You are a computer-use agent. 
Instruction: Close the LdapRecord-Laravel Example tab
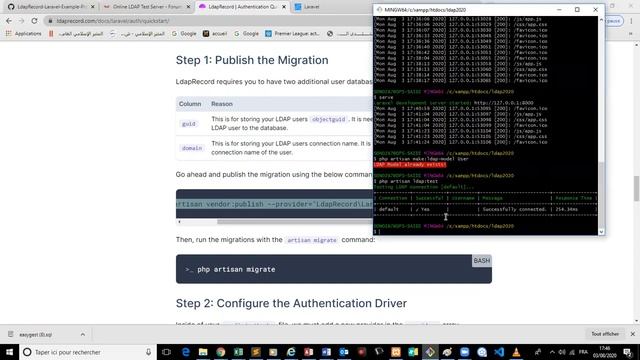click(93, 7)
